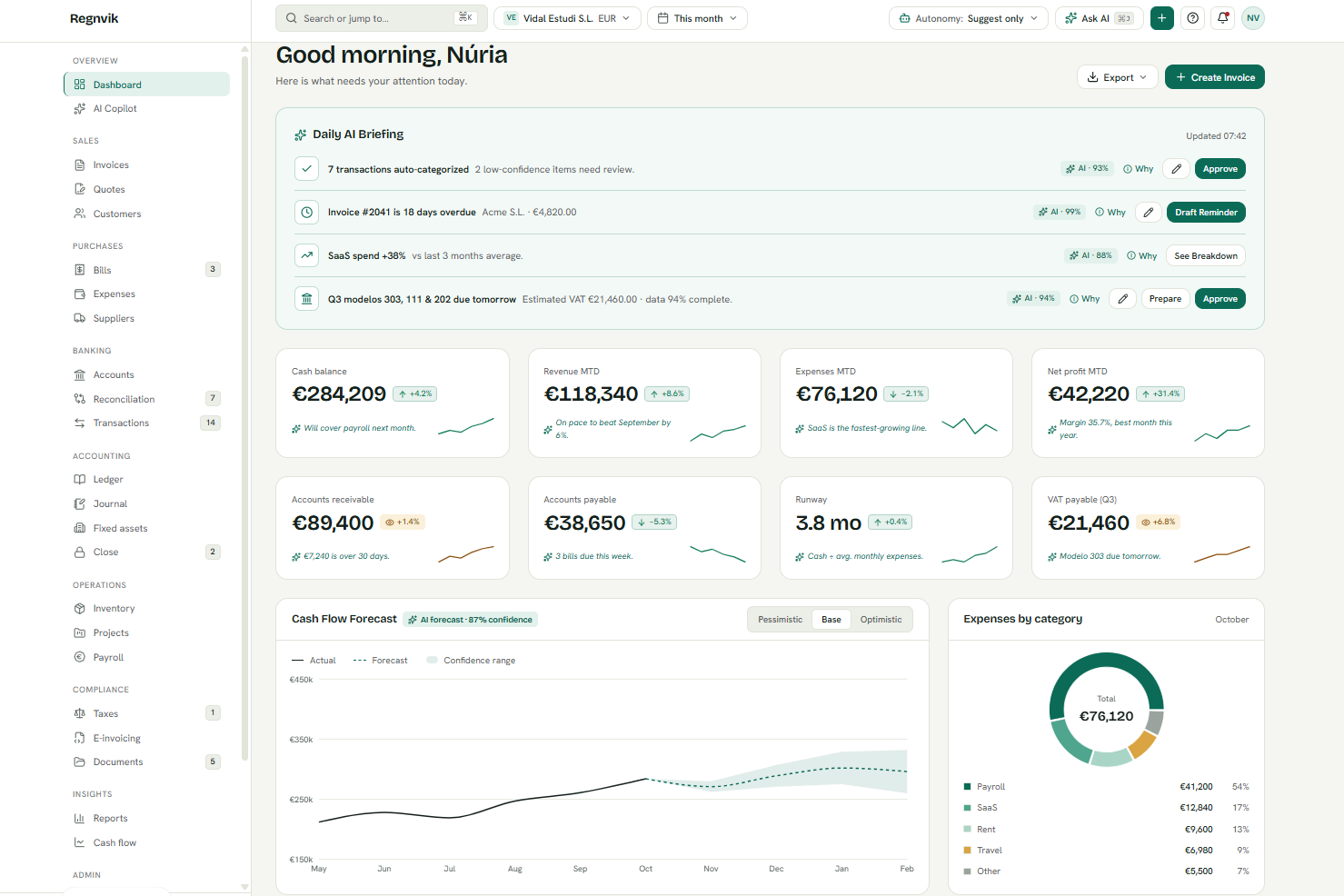Click Why on the overdue invoice row

1110,213
